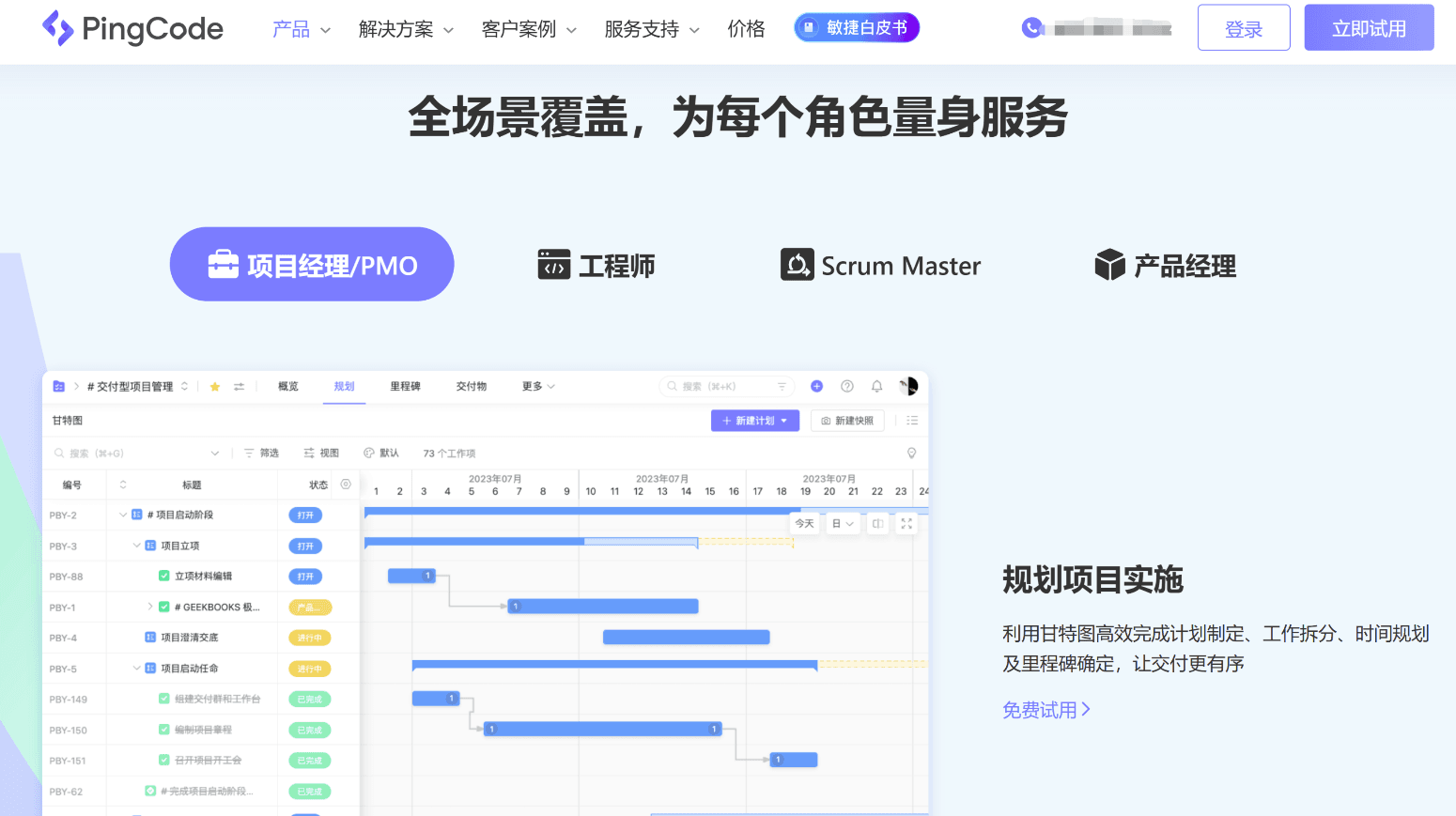Click the column settings gear beside 状态
The height and width of the screenshot is (816, 1456).
346,485
